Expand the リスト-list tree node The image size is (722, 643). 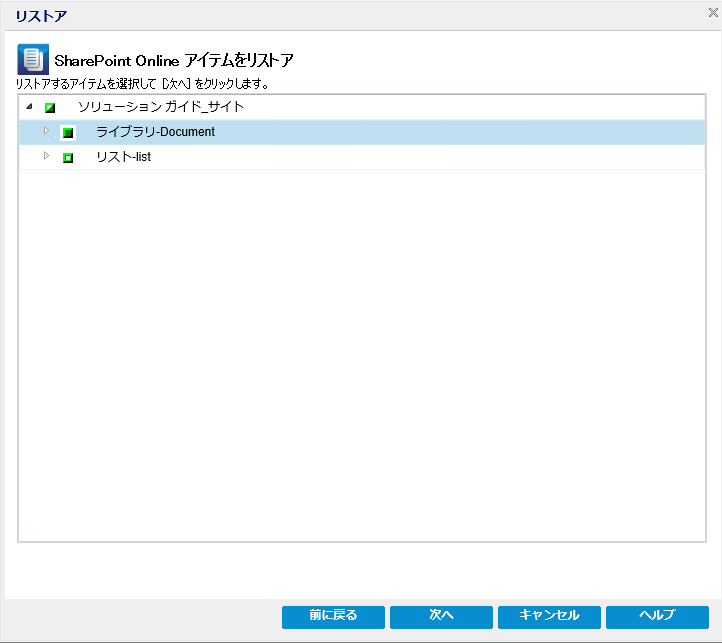[x=46, y=156]
